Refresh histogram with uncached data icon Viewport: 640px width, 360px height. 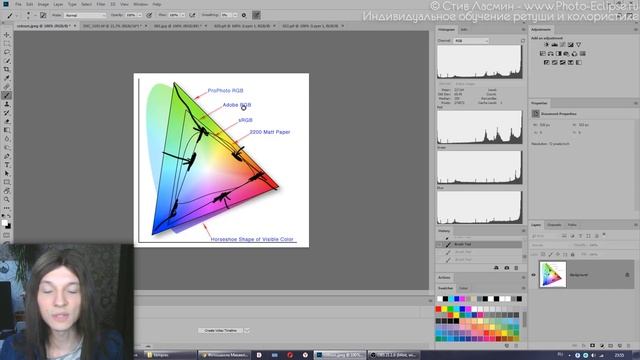[x=523, y=40]
